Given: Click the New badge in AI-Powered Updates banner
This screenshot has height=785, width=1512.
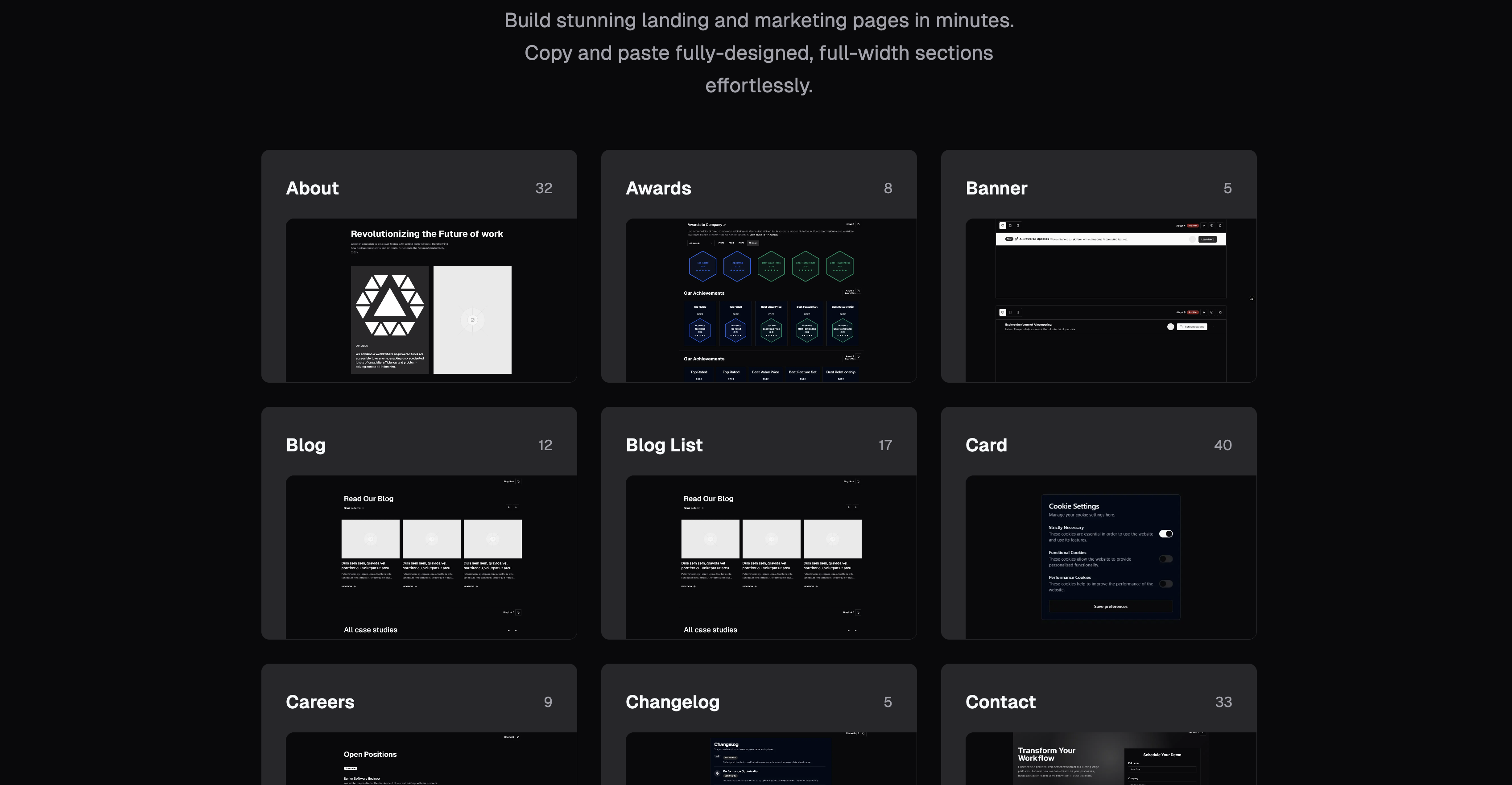Looking at the screenshot, I should click(x=1009, y=239).
